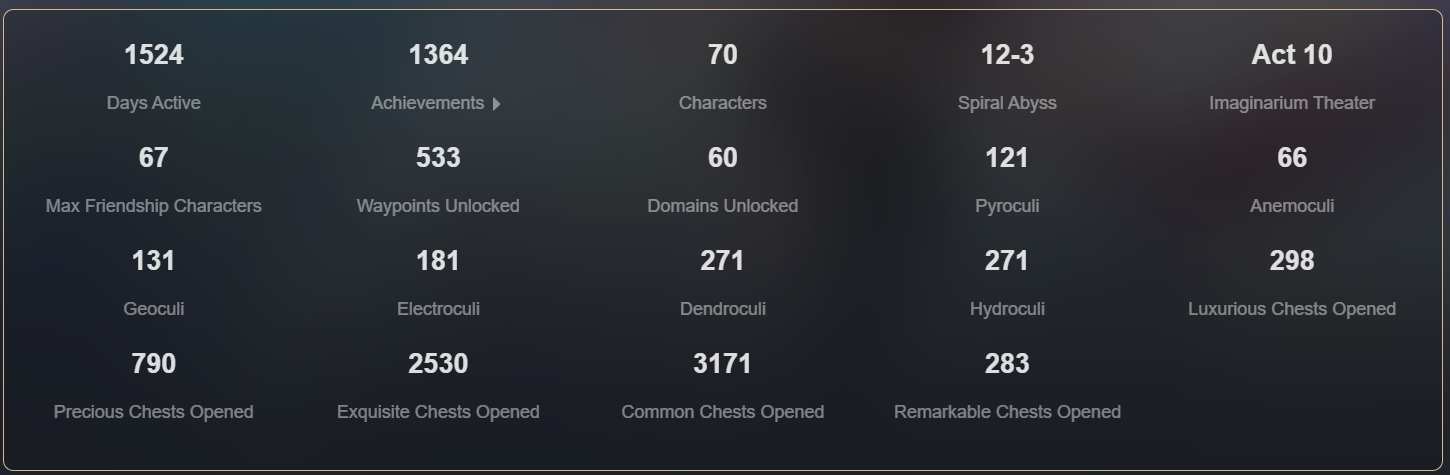The height and width of the screenshot is (475, 1450).
Task: Click the Exquisite Chests Opened label
Action: tap(438, 412)
